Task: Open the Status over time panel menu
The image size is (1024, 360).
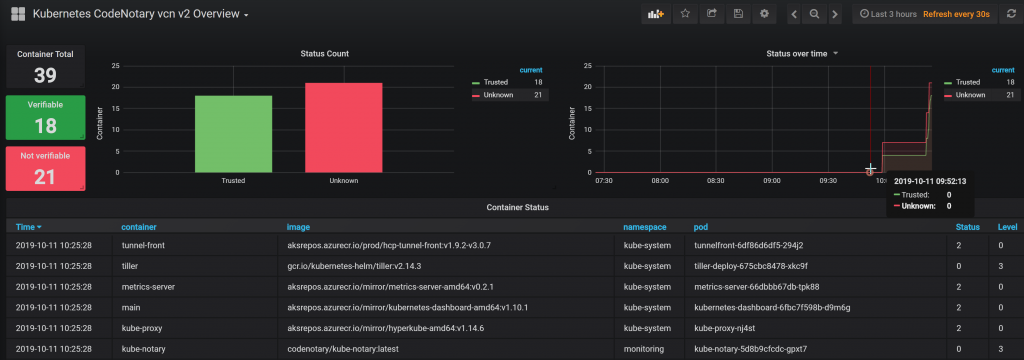Action: click(802, 54)
